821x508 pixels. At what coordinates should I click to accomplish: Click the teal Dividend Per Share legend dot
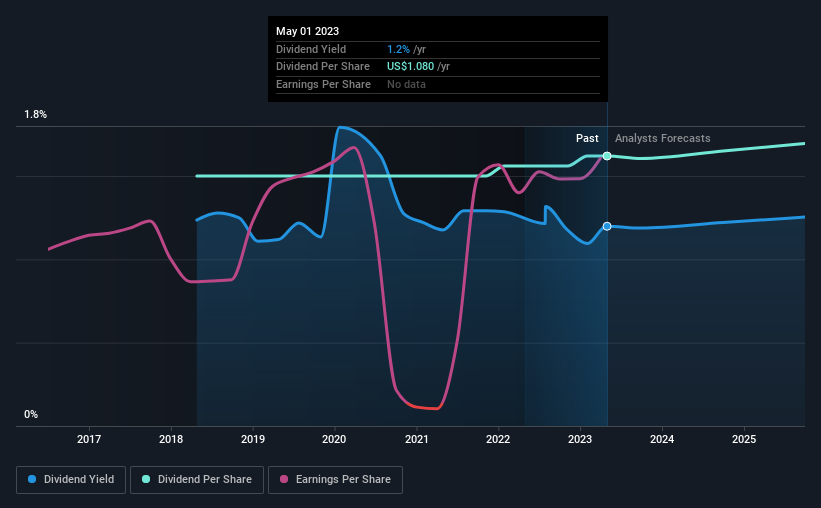point(146,479)
